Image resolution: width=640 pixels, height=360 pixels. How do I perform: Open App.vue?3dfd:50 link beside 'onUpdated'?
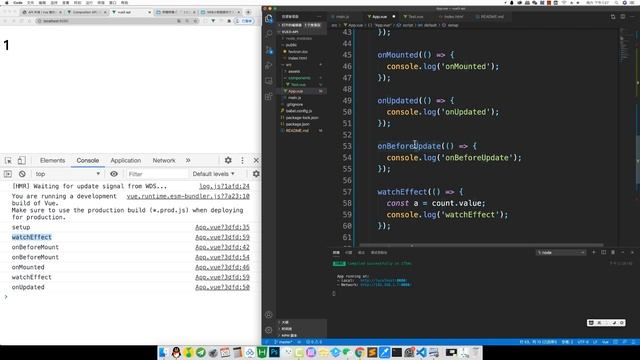click(222, 287)
